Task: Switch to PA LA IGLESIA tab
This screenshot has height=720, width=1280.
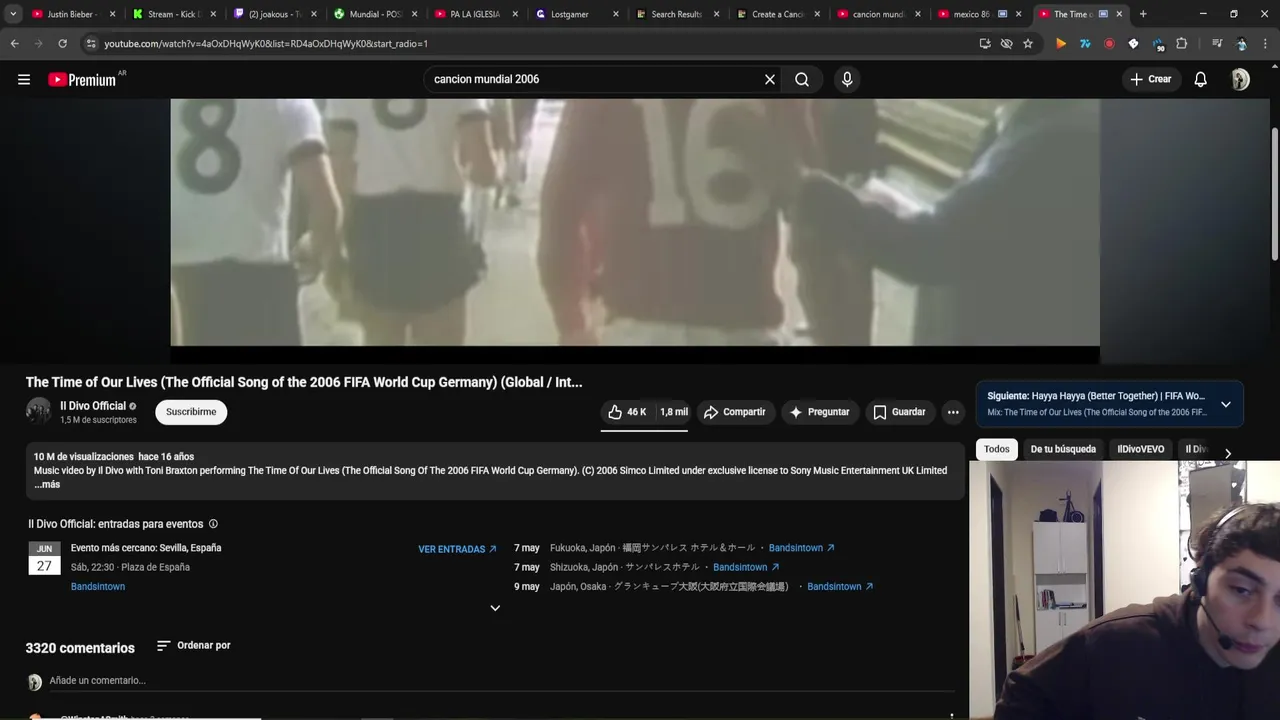Action: (476, 14)
